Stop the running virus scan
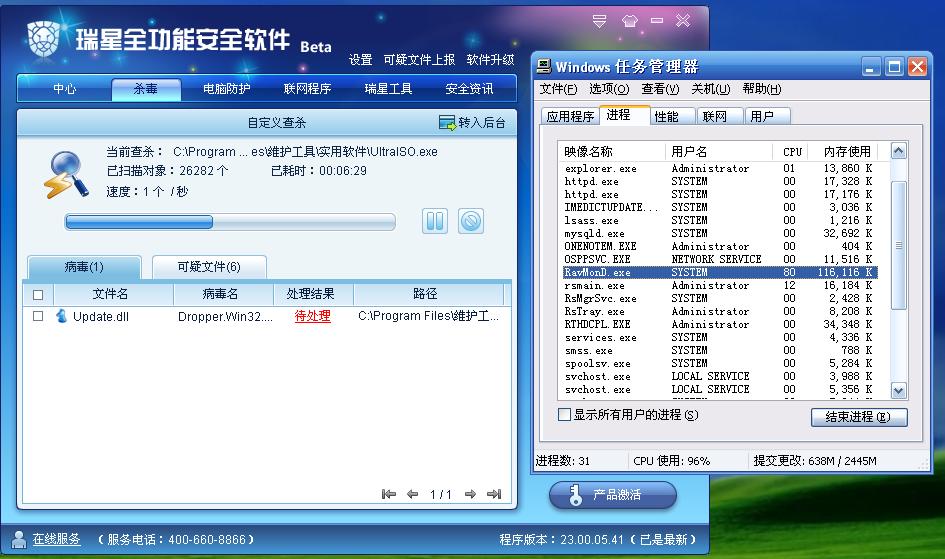Viewport: 945px width, 559px height. 471,221
